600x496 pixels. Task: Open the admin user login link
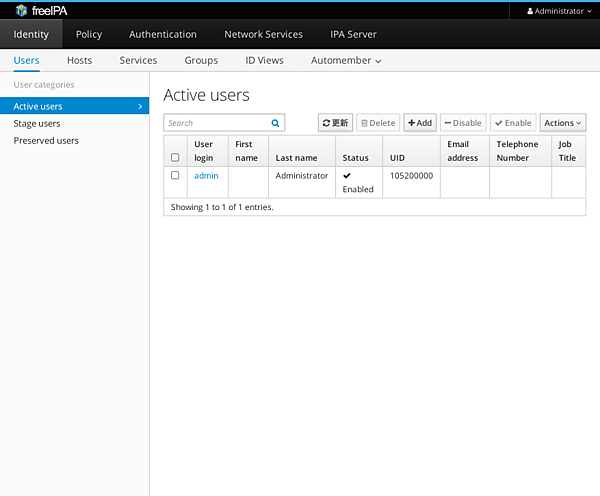pos(206,176)
